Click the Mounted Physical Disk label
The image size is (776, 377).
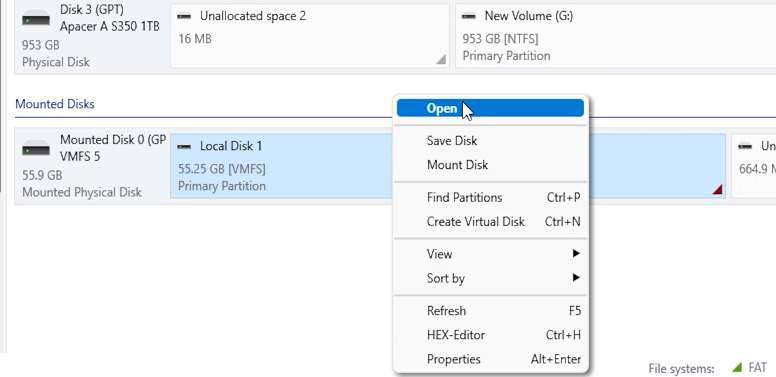coord(82,192)
